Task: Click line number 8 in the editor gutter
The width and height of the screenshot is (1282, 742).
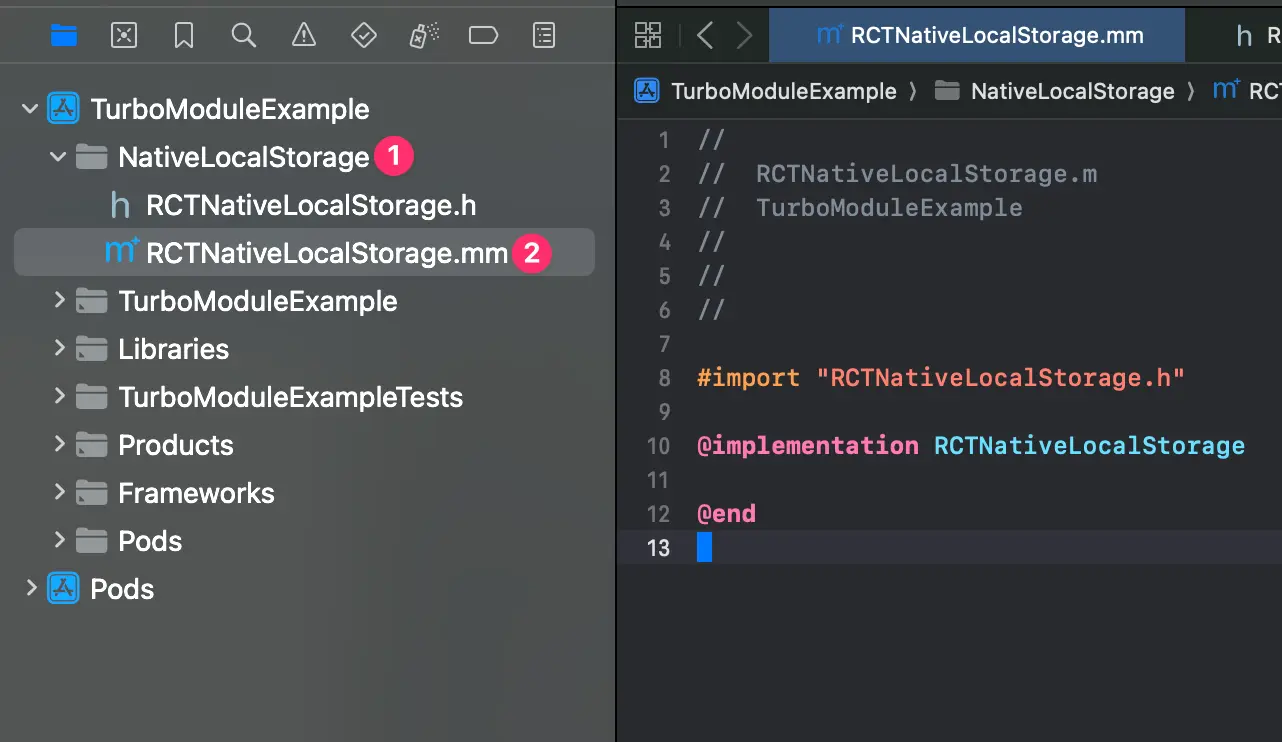Action: click(x=663, y=377)
